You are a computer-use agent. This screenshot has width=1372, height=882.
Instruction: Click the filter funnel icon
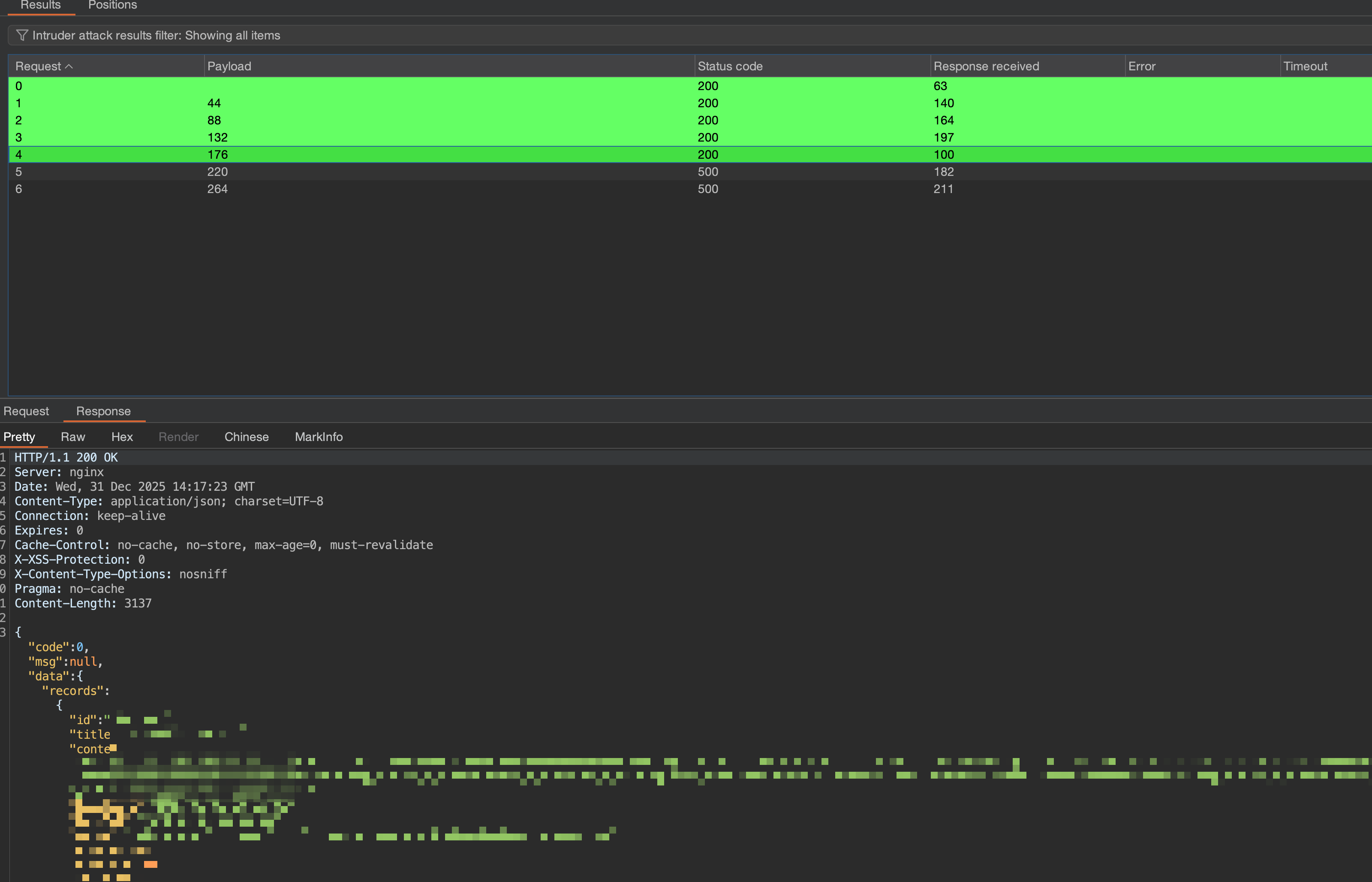click(x=22, y=36)
